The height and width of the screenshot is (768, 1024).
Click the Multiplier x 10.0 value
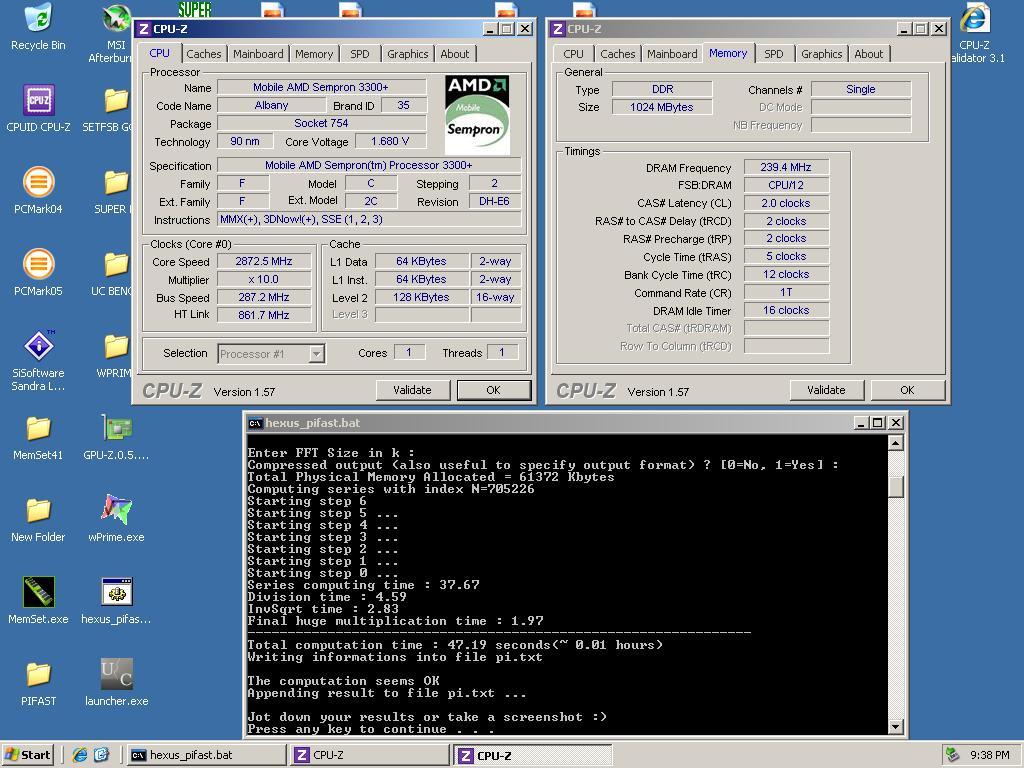[264, 279]
